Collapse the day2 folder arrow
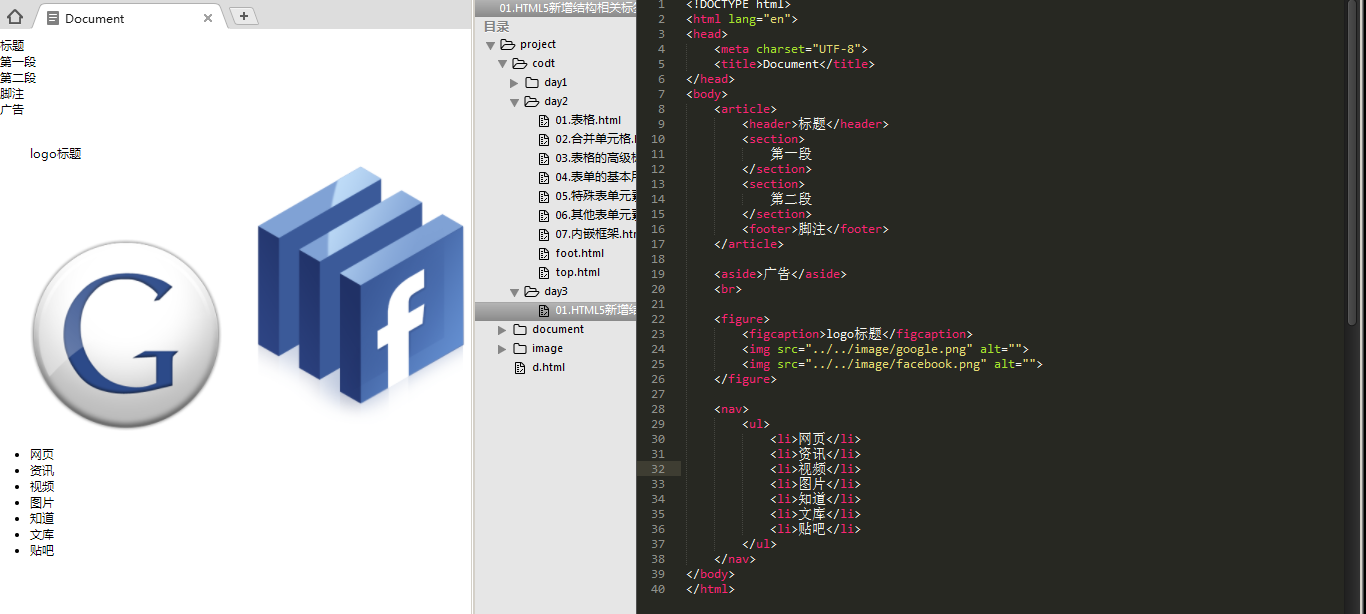Viewport: 1366px width, 614px height. pyautogui.click(x=515, y=102)
